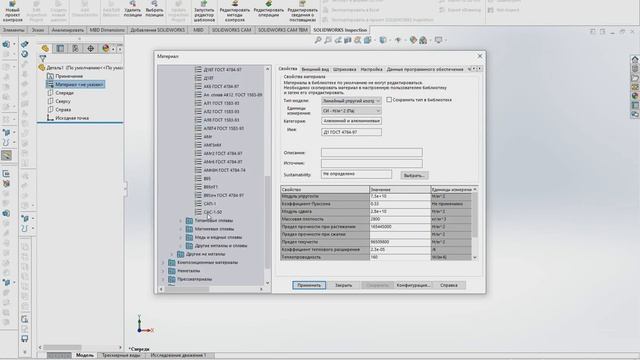
Task: Open Appearances sphere icon in right task pane
Action: click(635, 96)
